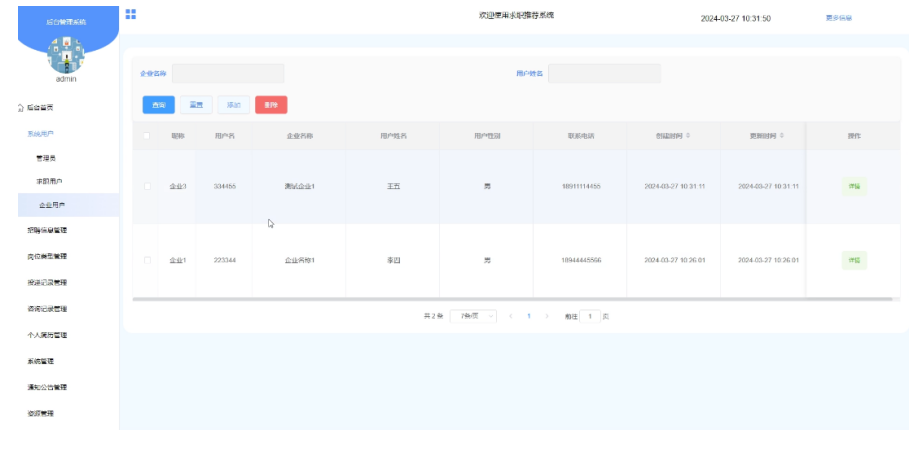The width and height of the screenshot is (919, 449).
Task: Click the nickname cell 企业3
Action: (x=178, y=186)
